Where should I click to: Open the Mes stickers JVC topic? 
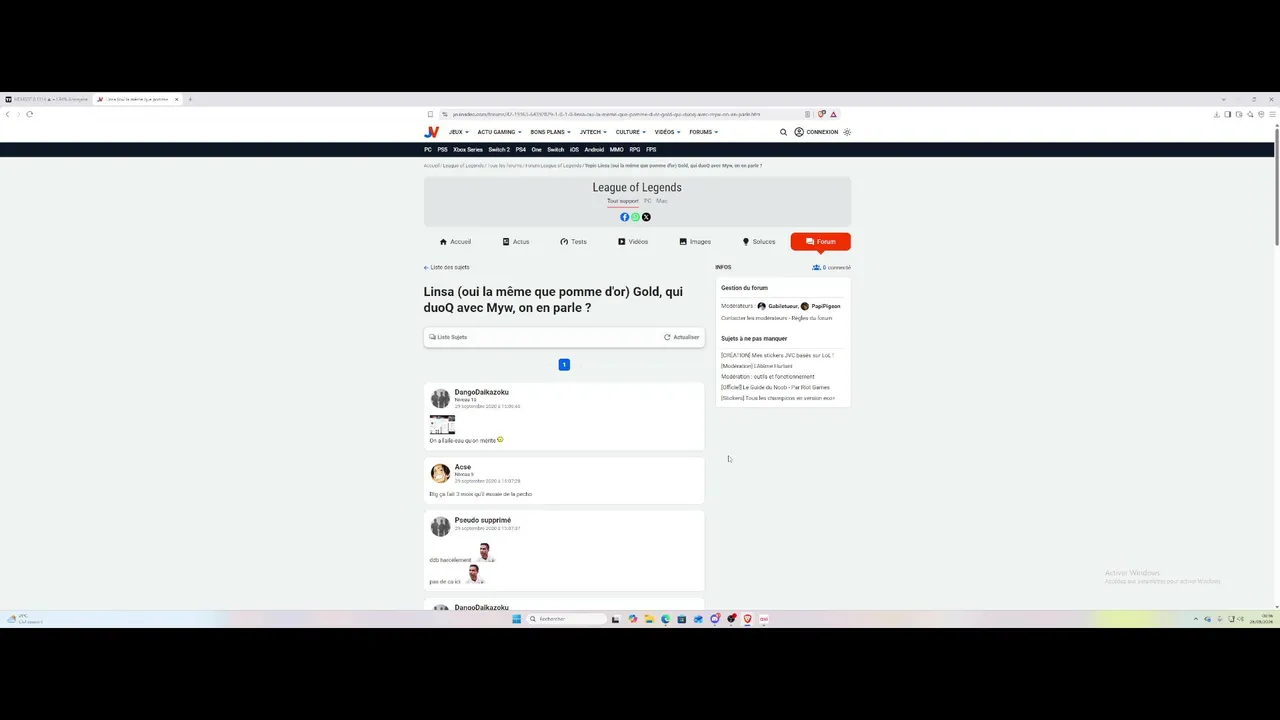click(x=777, y=355)
